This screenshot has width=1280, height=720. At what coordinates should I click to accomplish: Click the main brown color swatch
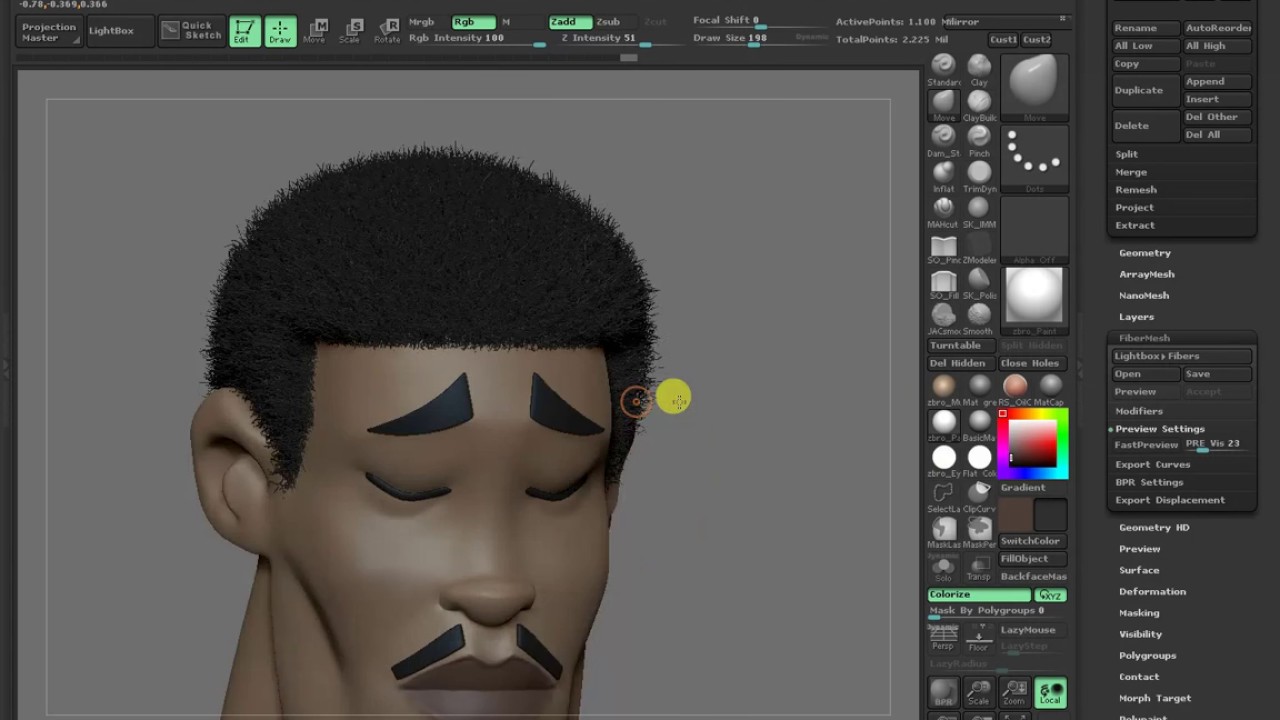pos(1015,515)
